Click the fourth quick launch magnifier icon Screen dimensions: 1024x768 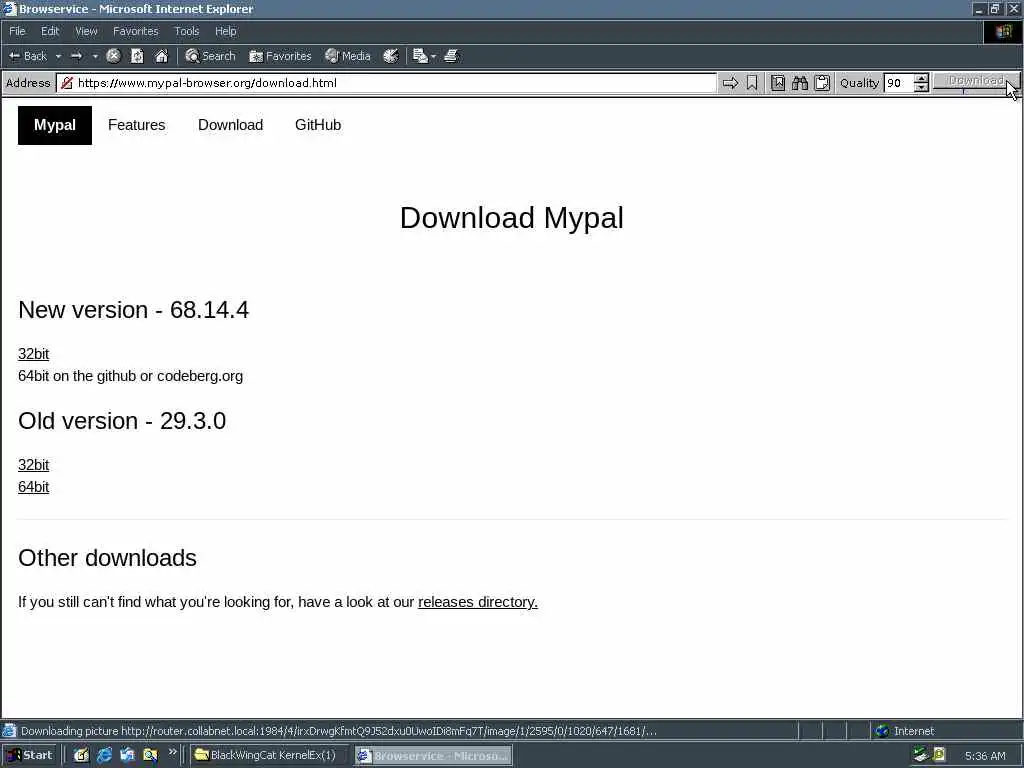tap(150, 756)
